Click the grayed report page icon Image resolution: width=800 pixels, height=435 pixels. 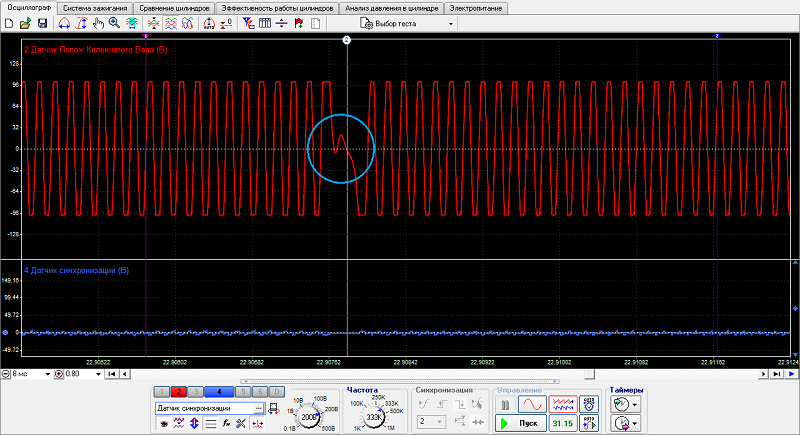(316, 23)
